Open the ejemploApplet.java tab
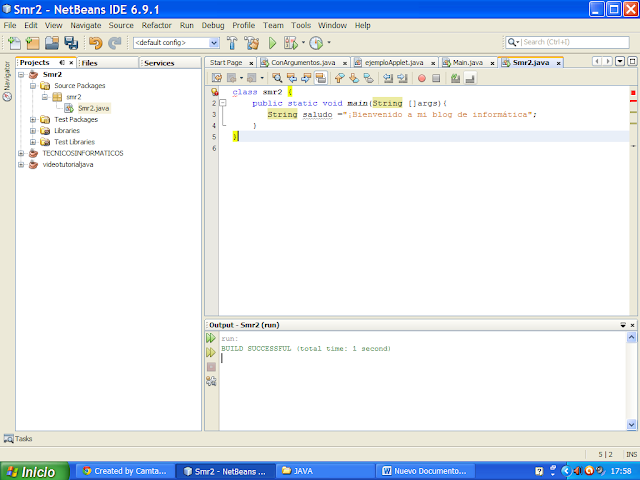The width and height of the screenshot is (640, 480). 393,62
